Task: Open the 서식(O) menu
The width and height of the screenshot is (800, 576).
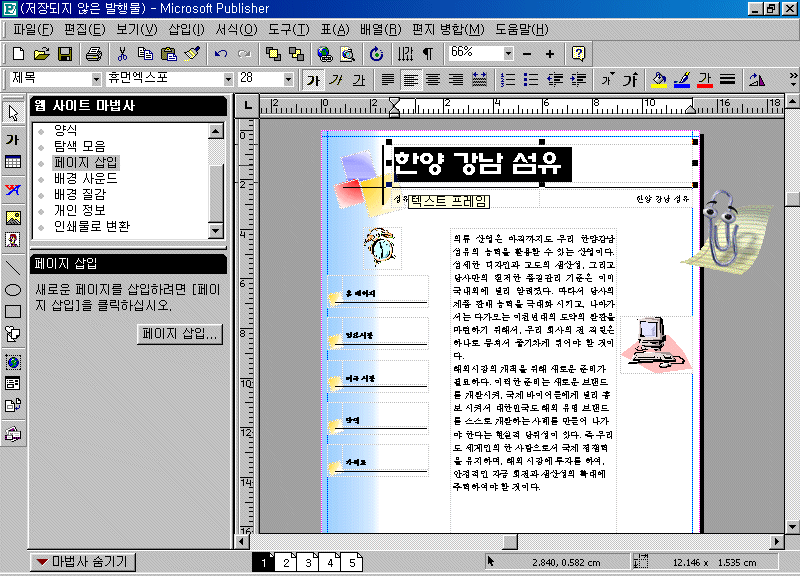Action: 235,30
